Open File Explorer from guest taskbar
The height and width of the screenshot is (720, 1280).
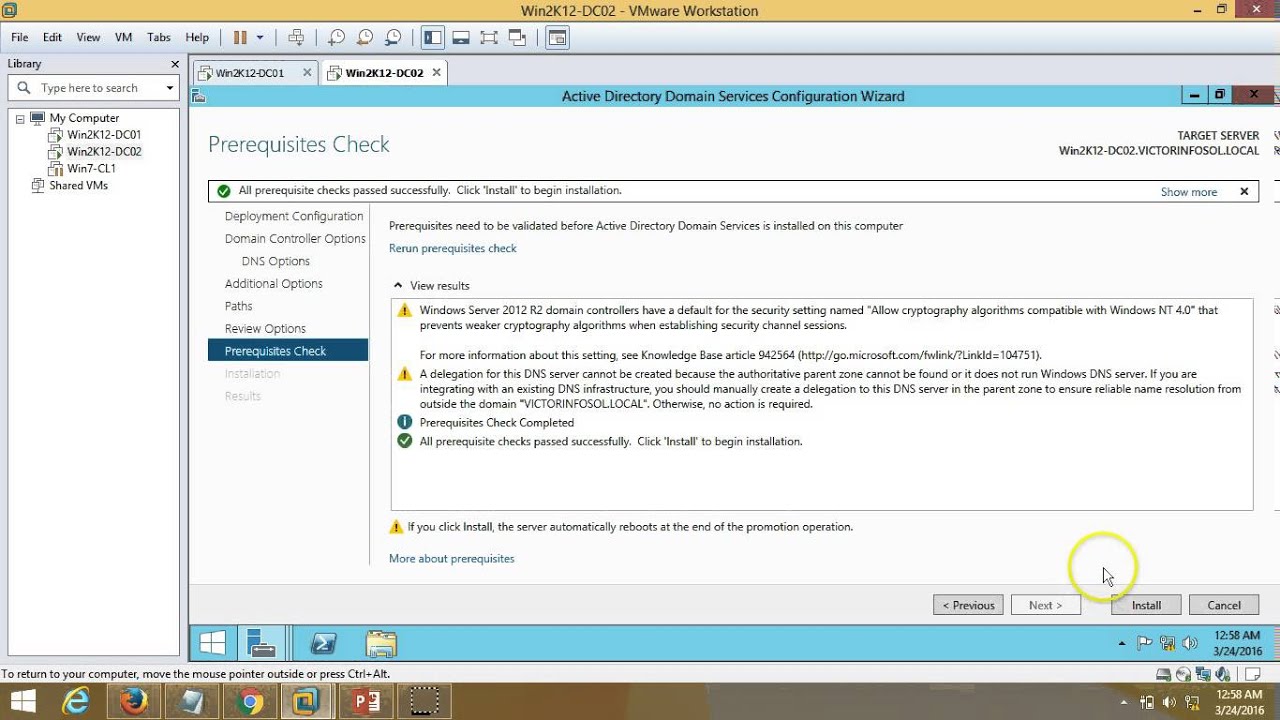[x=381, y=643]
